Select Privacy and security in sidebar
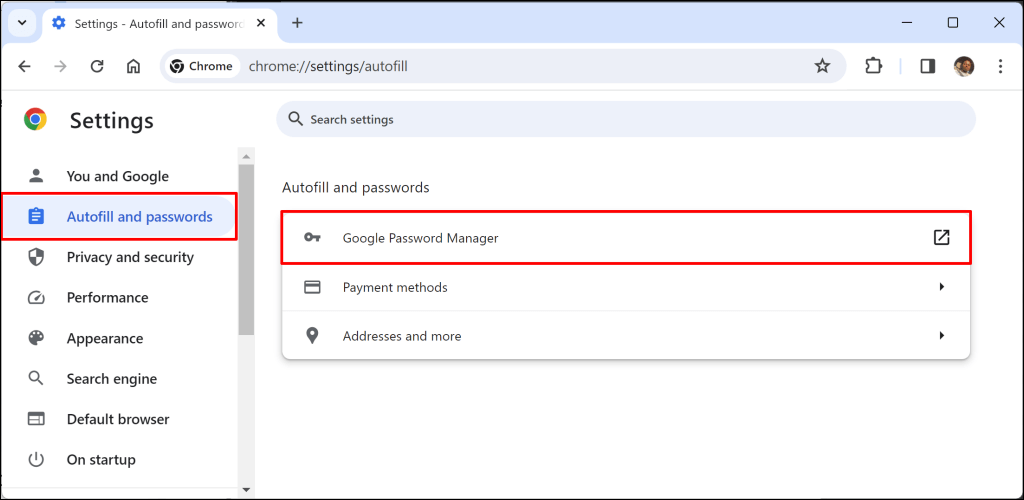 [x=129, y=257]
